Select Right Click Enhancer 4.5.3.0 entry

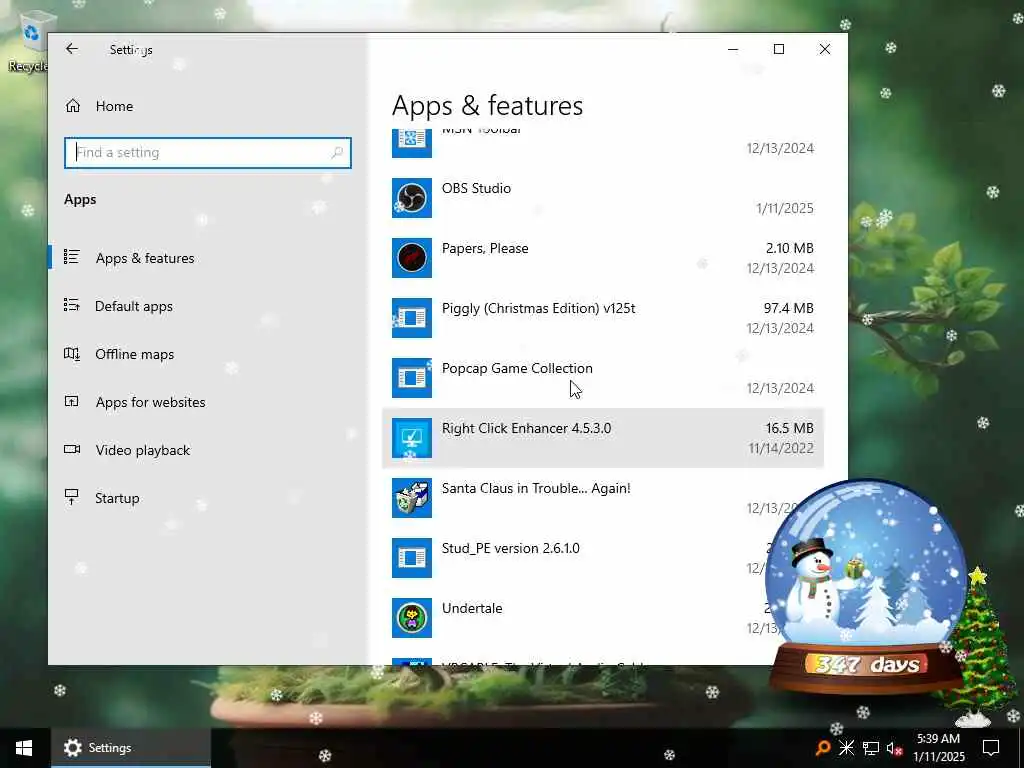(603, 438)
